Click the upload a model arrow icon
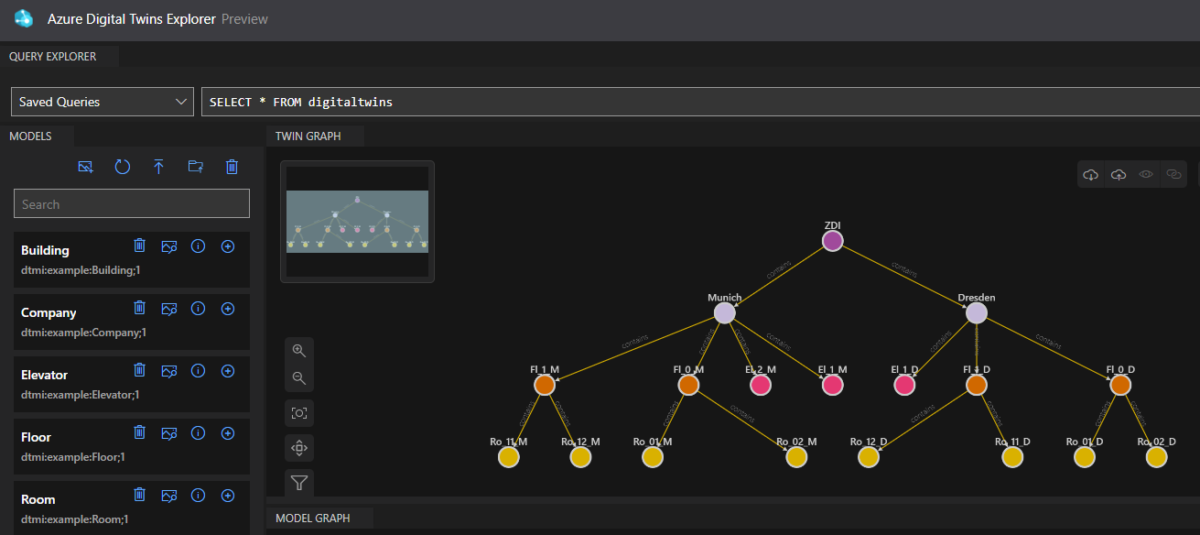 (x=159, y=167)
